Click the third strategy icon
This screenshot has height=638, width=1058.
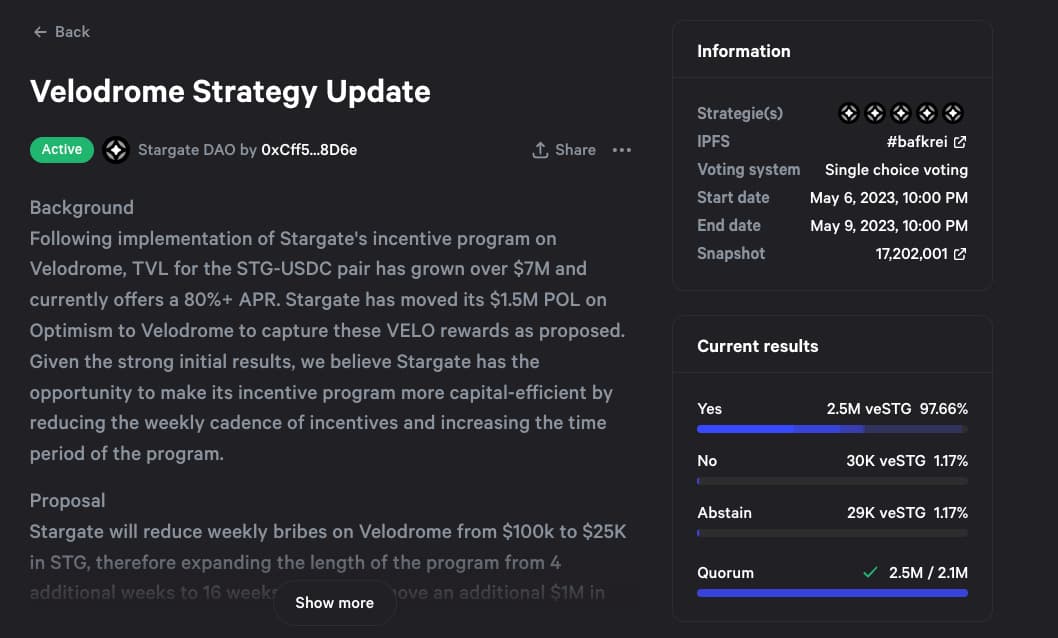coord(901,113)
